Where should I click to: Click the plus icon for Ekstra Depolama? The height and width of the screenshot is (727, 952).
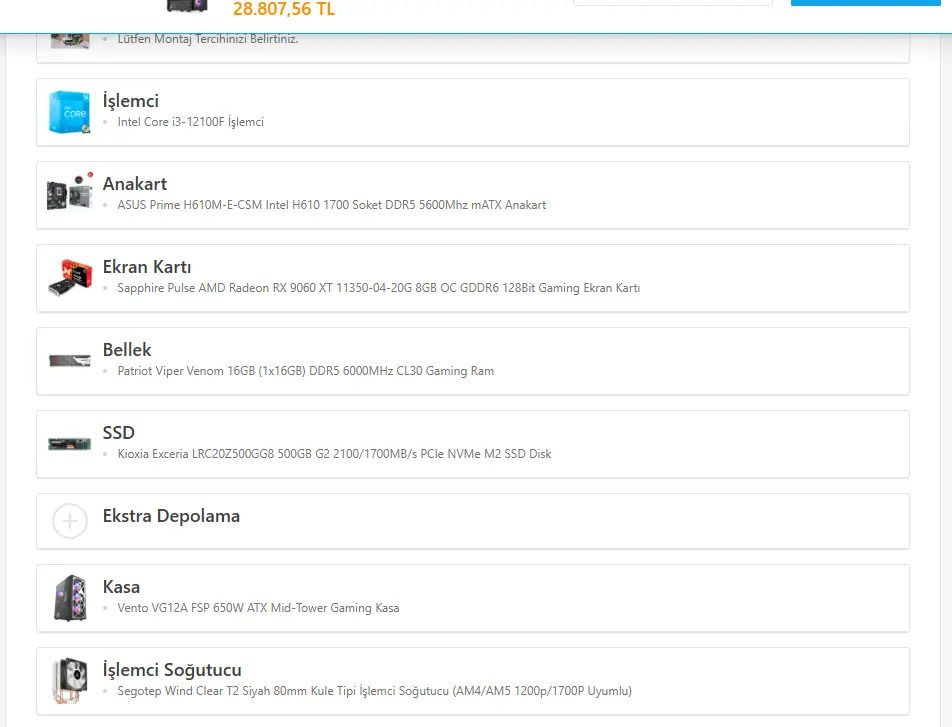point(70,521)
